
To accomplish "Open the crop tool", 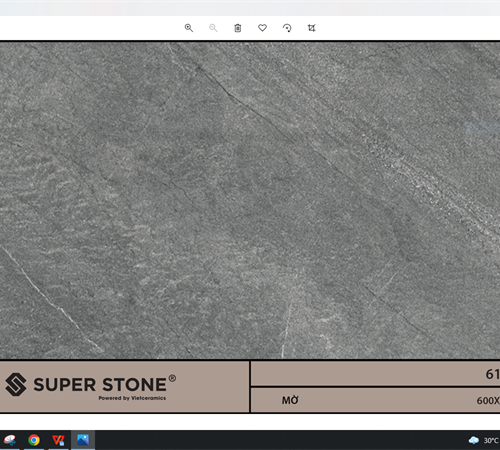I will pyautogui.click(x=311, y=28).
